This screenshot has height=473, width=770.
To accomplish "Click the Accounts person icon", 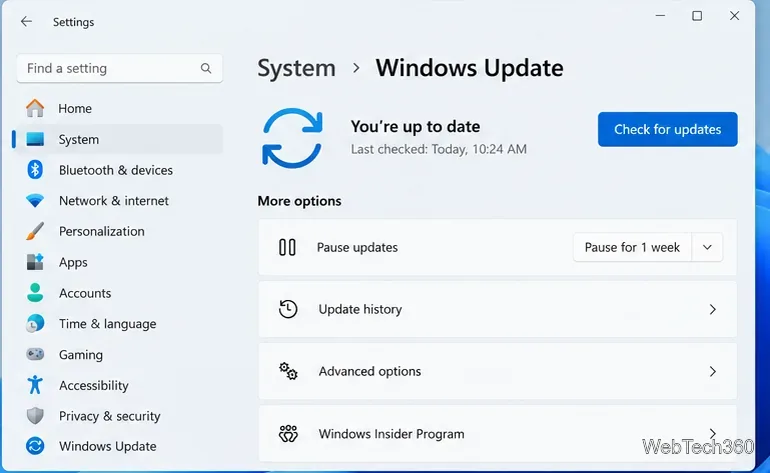I will click(35, 293).
